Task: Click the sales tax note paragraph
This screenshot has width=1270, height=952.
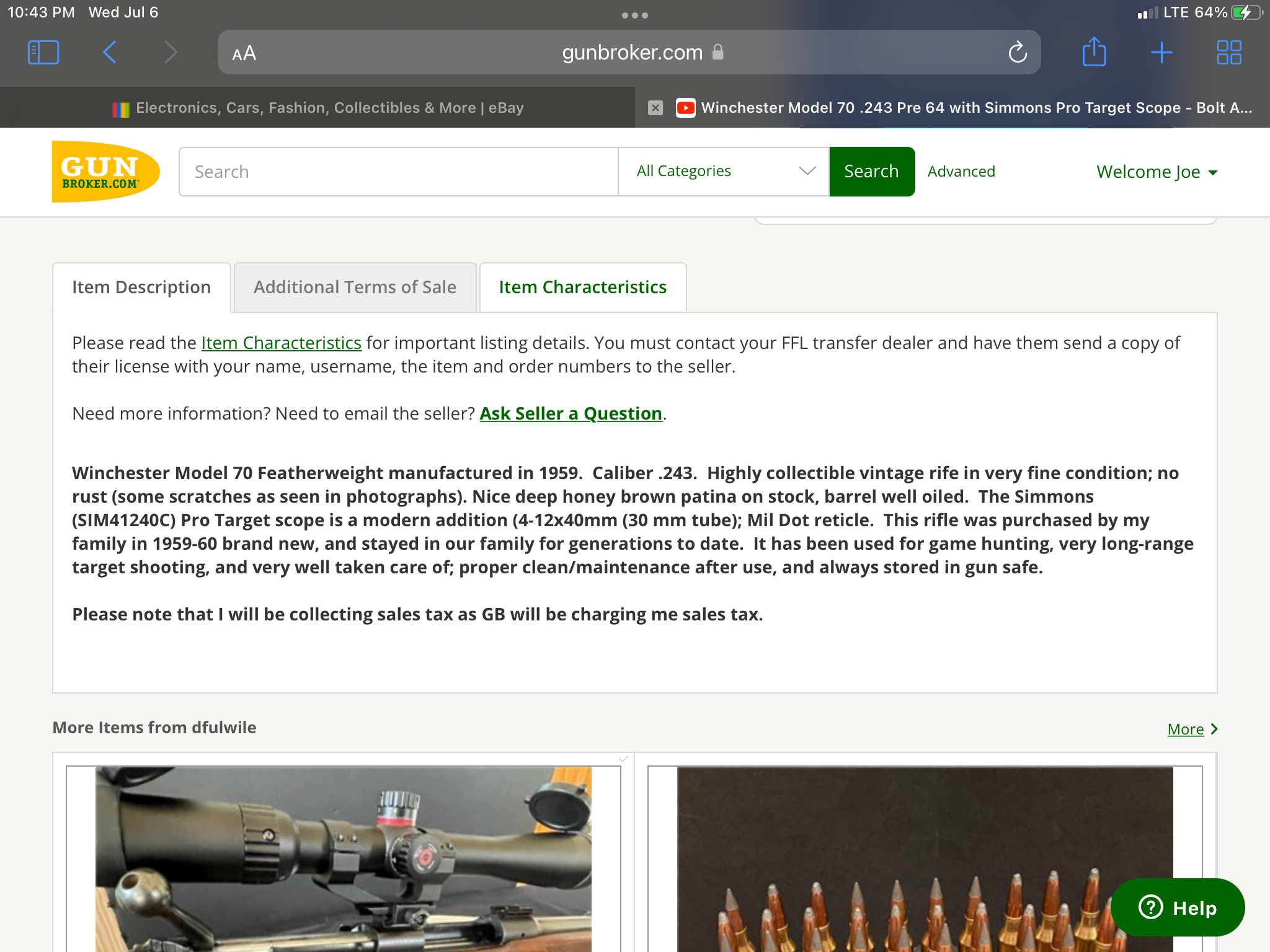Action: [417, 614]
